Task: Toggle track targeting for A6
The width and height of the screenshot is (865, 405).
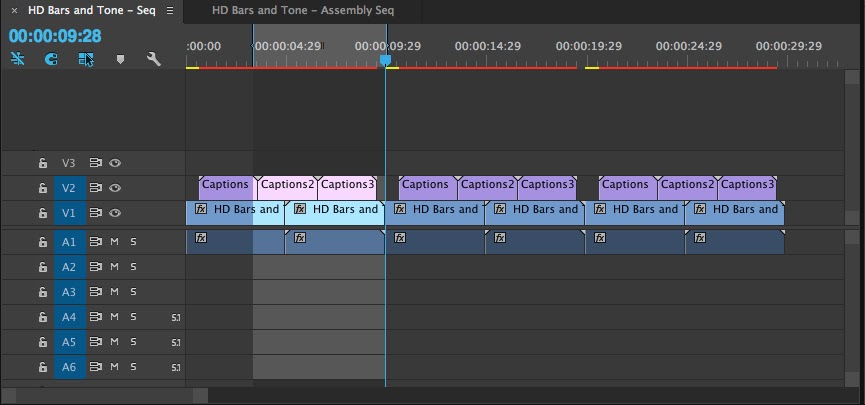Action: pos(70,367)
